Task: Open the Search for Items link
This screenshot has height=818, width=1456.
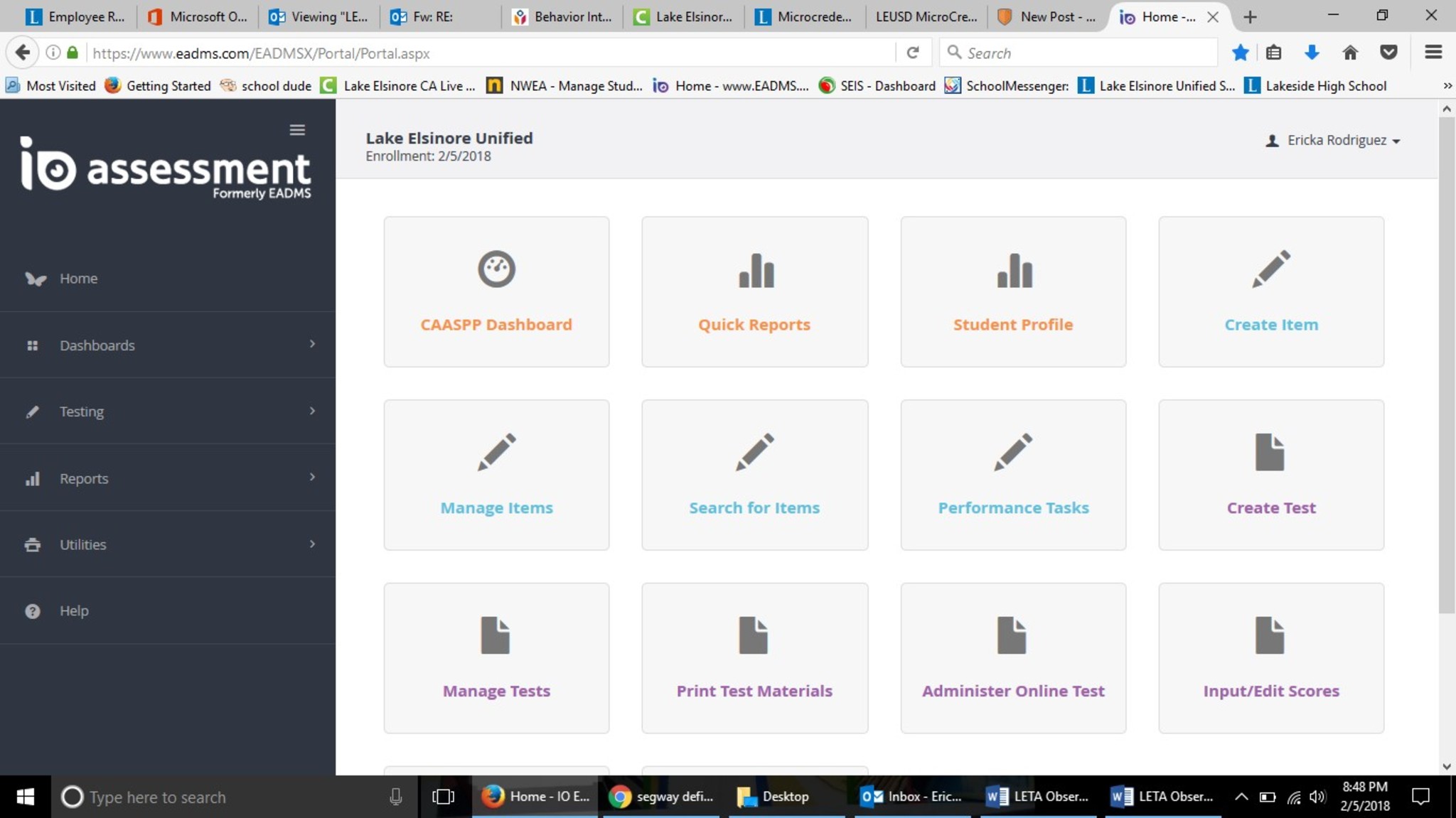Action: coord(754,507)
